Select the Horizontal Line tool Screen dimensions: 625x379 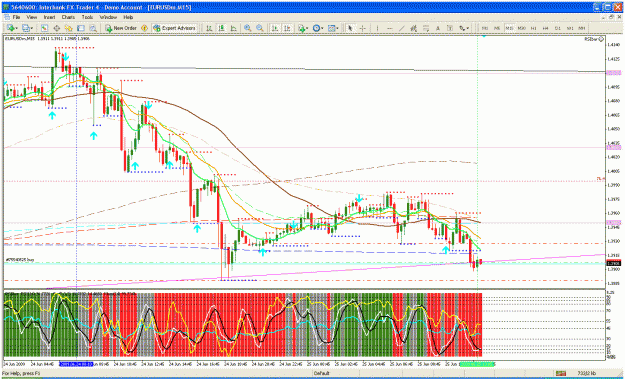[389, 28]
